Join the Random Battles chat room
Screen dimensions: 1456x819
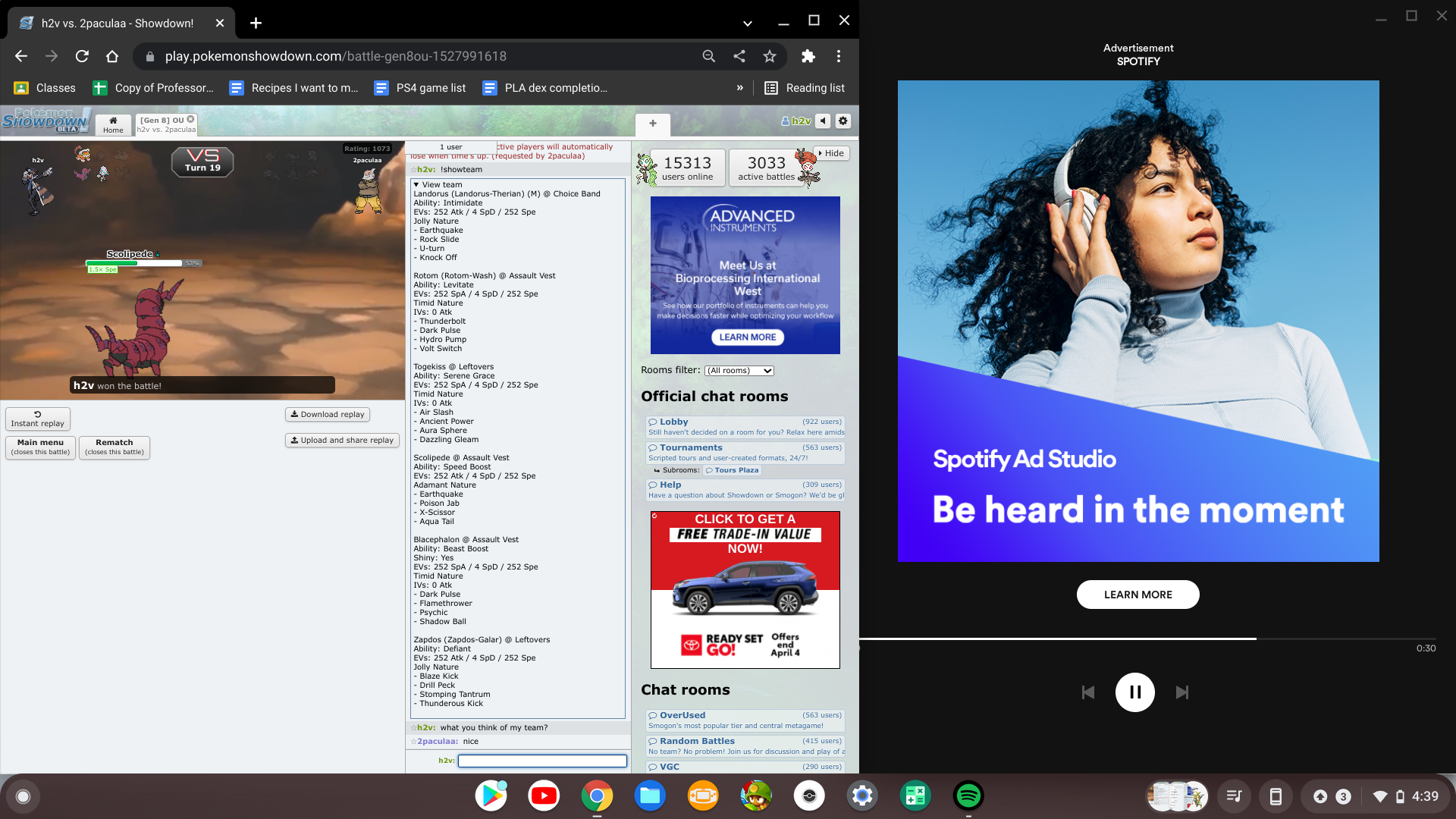pos(745,746)
